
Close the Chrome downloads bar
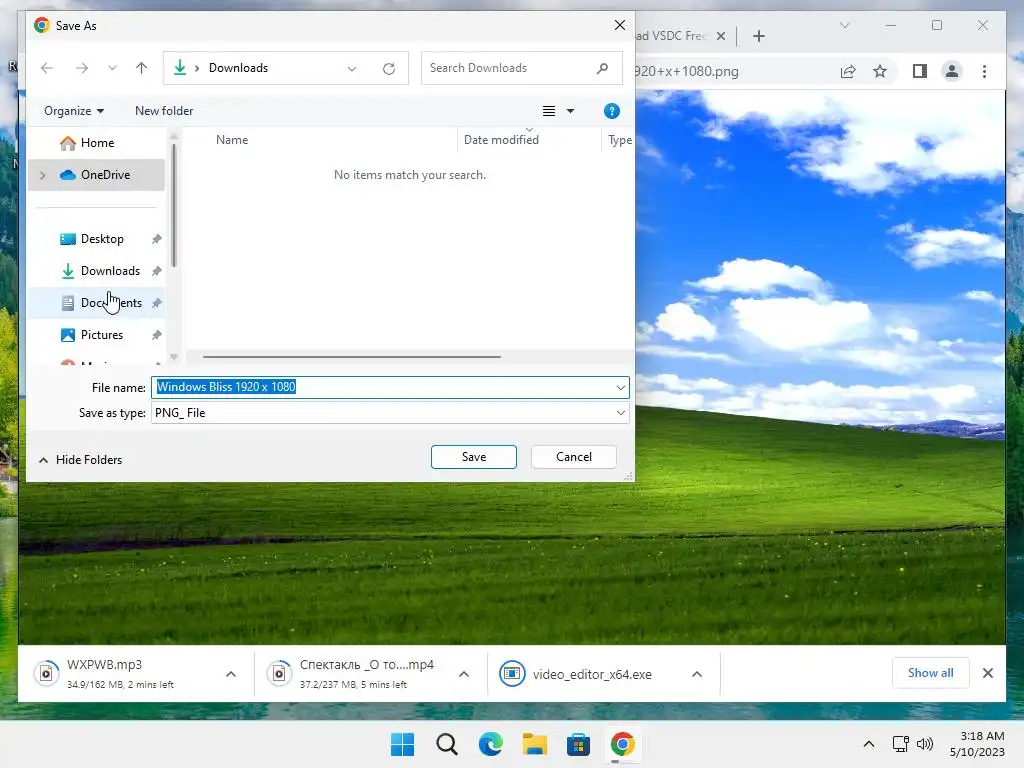coord(988,673)
